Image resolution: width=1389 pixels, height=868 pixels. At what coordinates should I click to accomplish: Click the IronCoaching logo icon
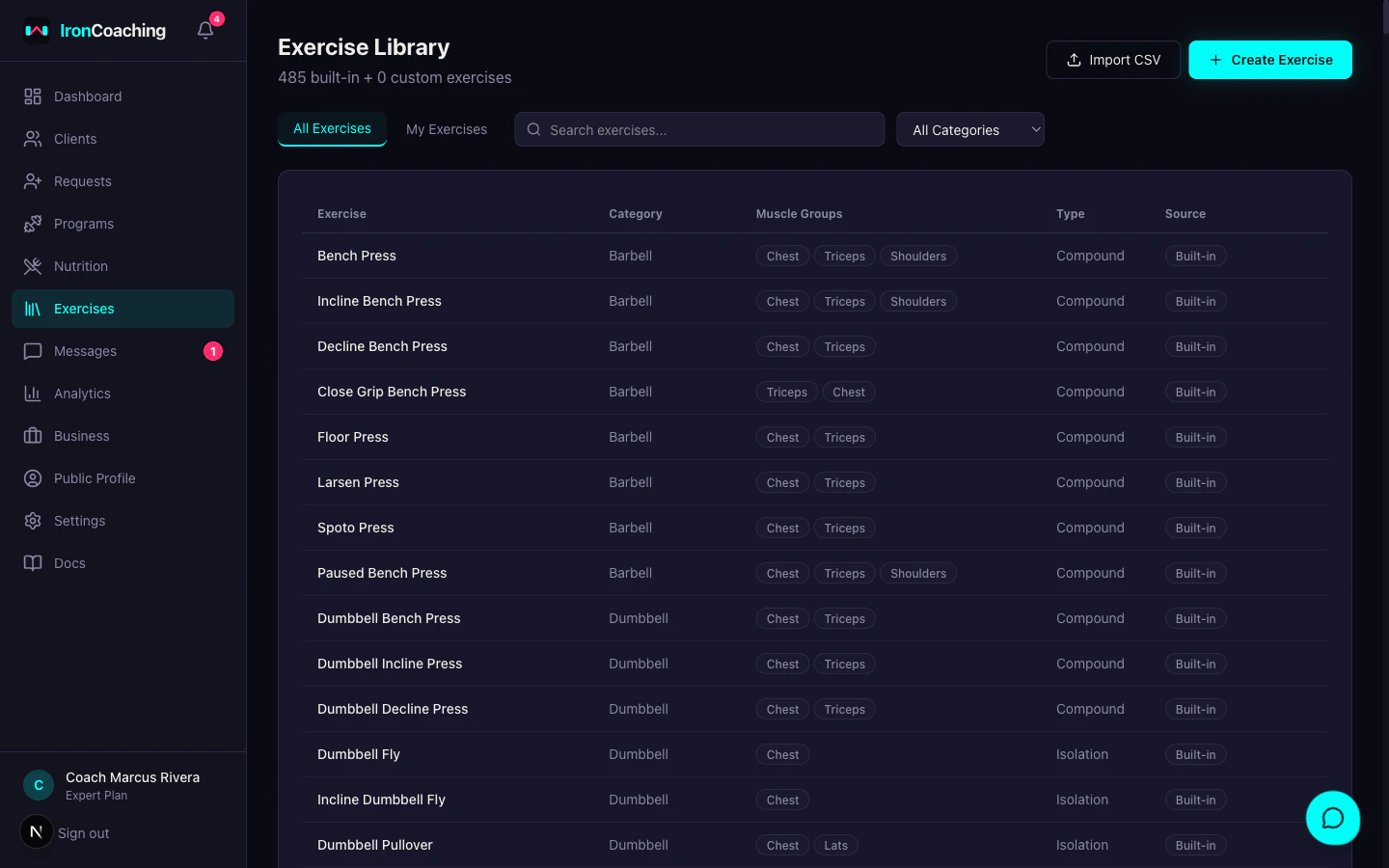37,31
